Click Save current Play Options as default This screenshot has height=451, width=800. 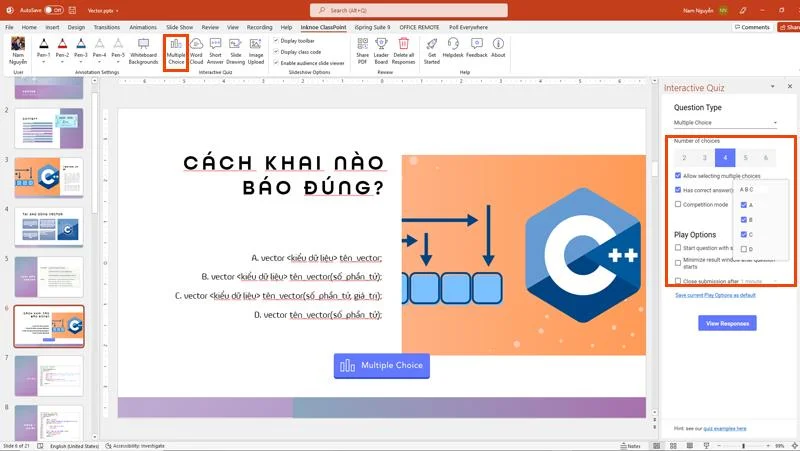click(715, 295)
